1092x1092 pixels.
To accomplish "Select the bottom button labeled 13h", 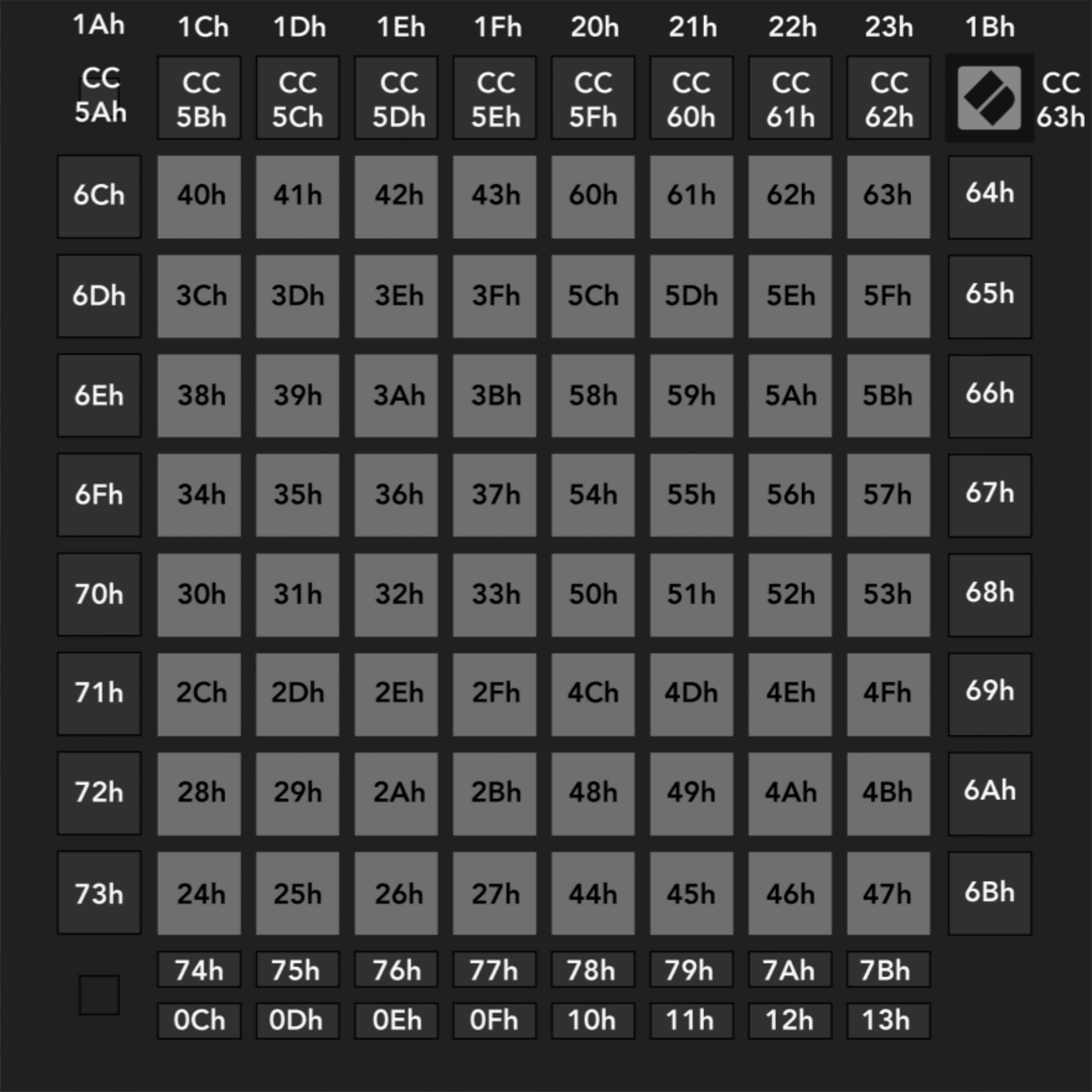I will tap(888, 1021).
